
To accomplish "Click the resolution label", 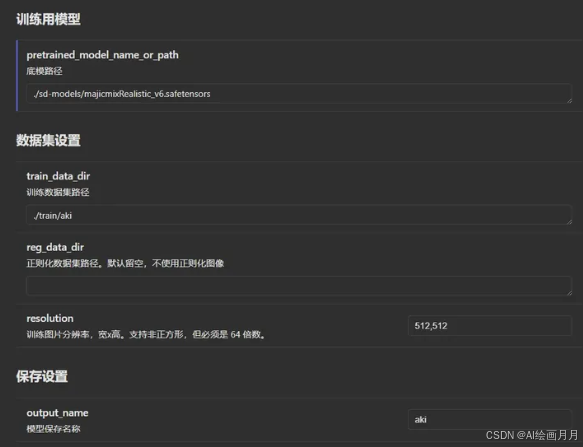I will click(x=50, y=318).
